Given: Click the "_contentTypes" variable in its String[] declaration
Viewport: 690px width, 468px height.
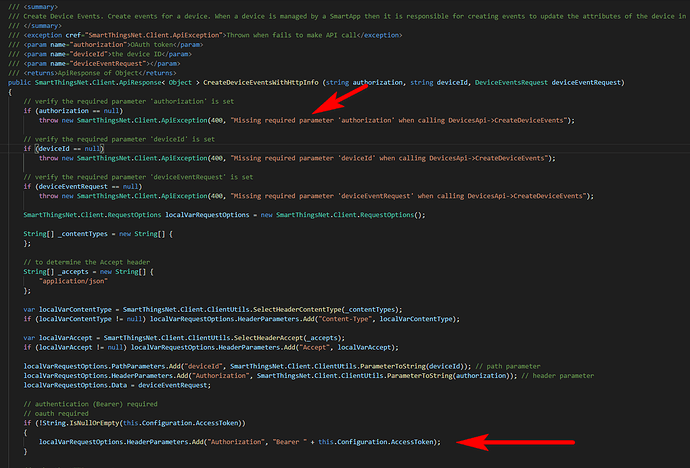Looking at the screenshot, I should tap(83, 234).
